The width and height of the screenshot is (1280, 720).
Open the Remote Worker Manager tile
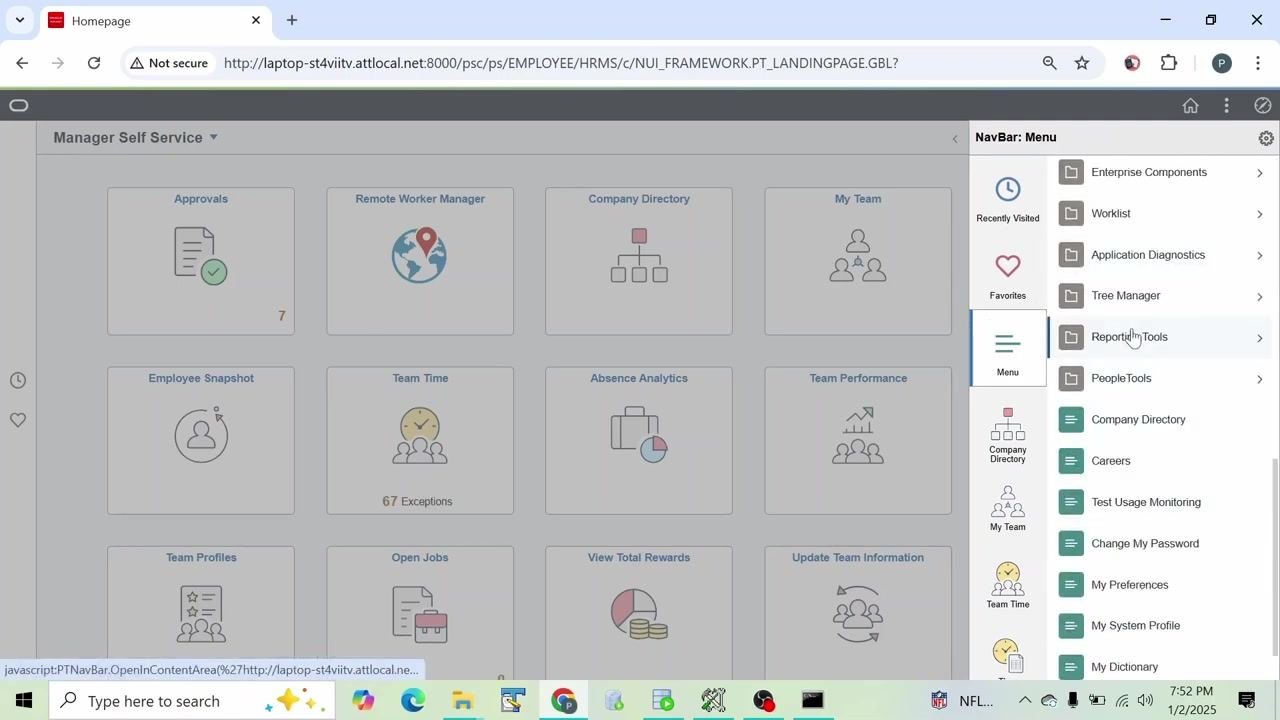tap(420, 261)
